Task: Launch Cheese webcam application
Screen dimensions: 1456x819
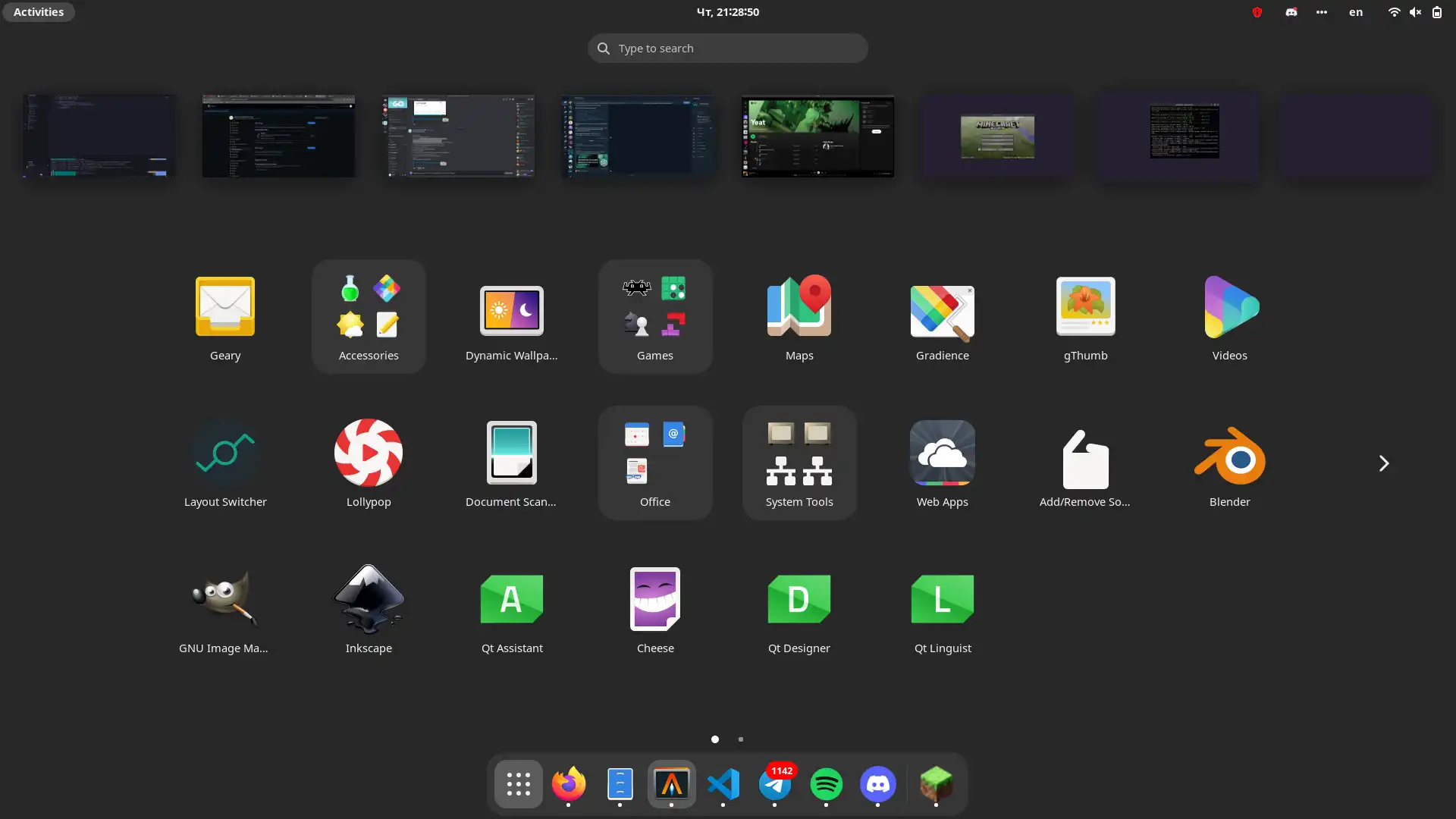Action: click(x=655, y=598)
